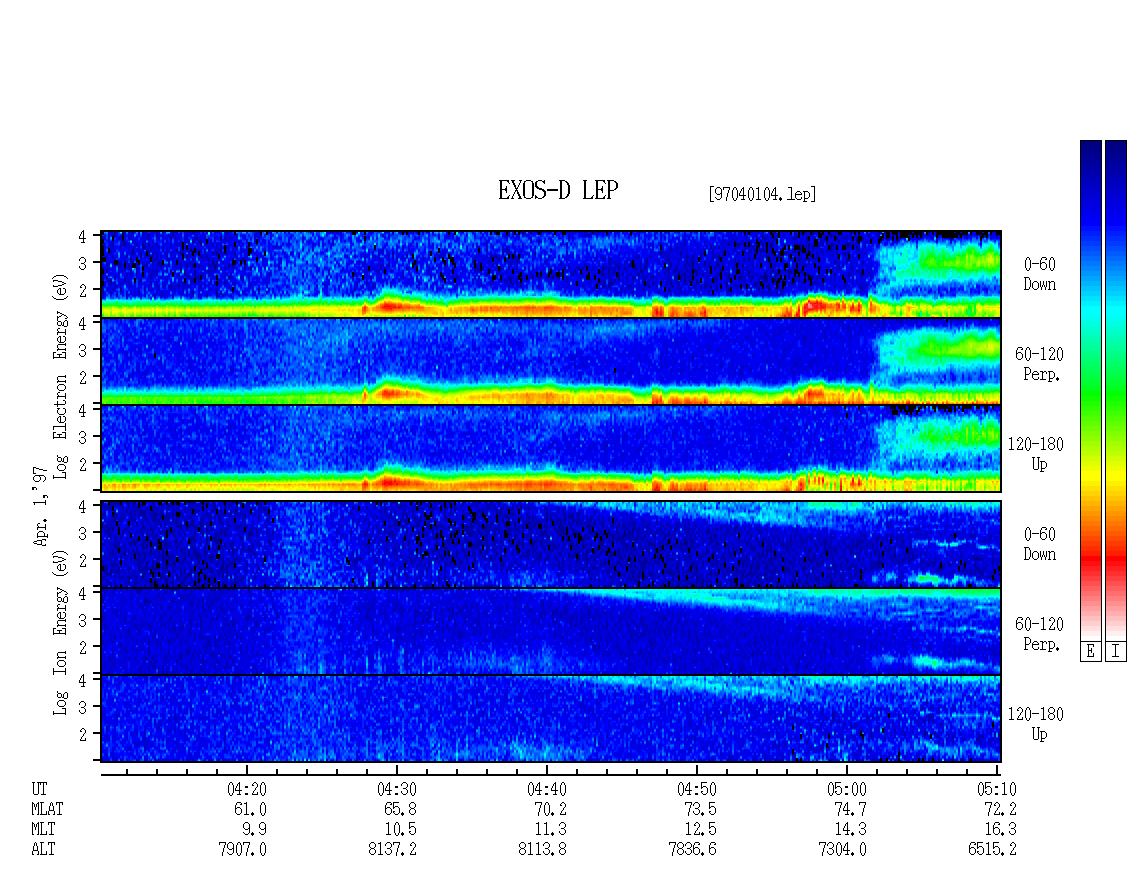Screen dimensions: 1130x875
Task: Select the 04:20 time tick label
Action: click(x=247, y=789)
